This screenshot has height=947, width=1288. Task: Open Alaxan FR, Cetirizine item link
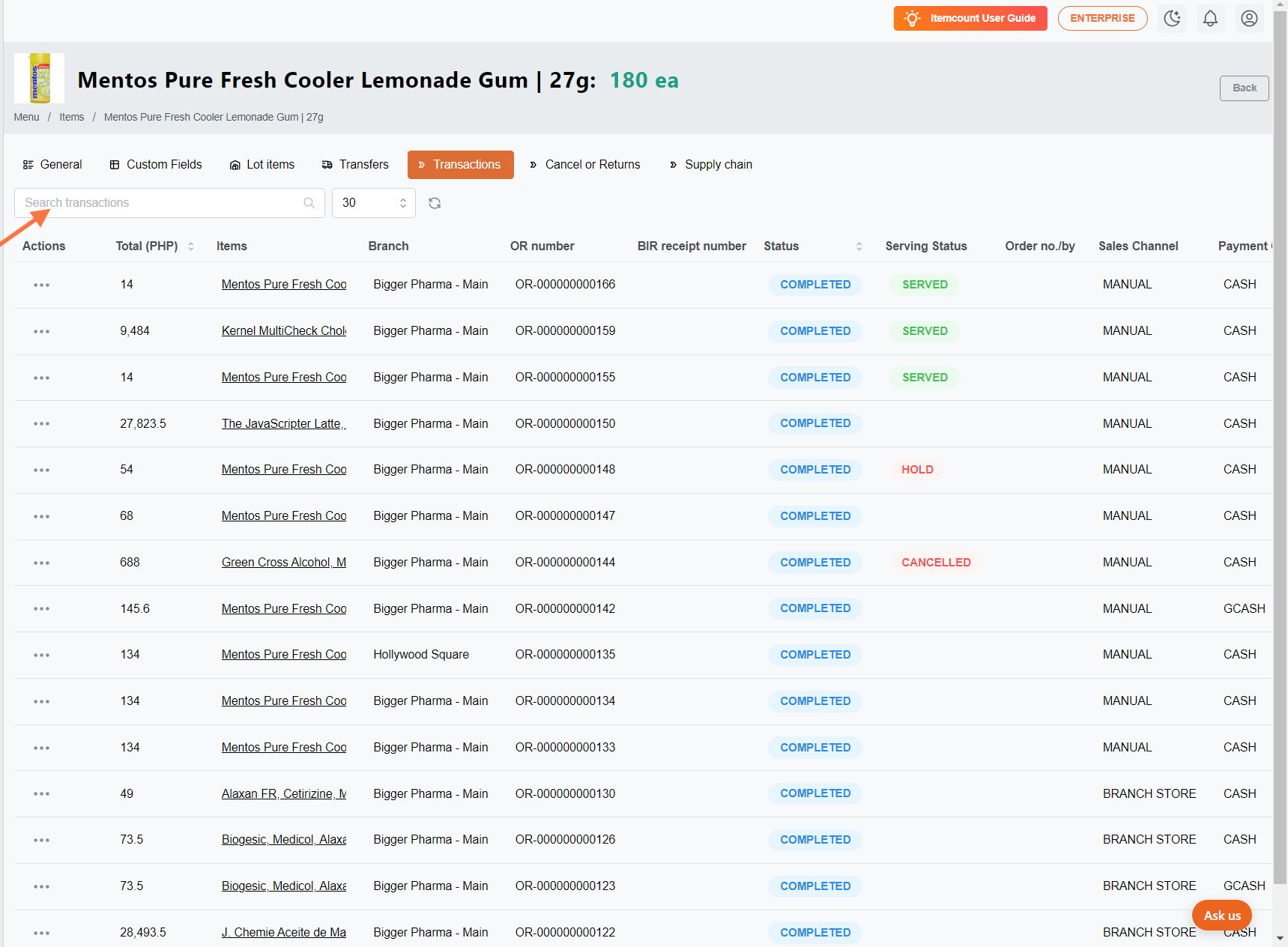[284, 794]
